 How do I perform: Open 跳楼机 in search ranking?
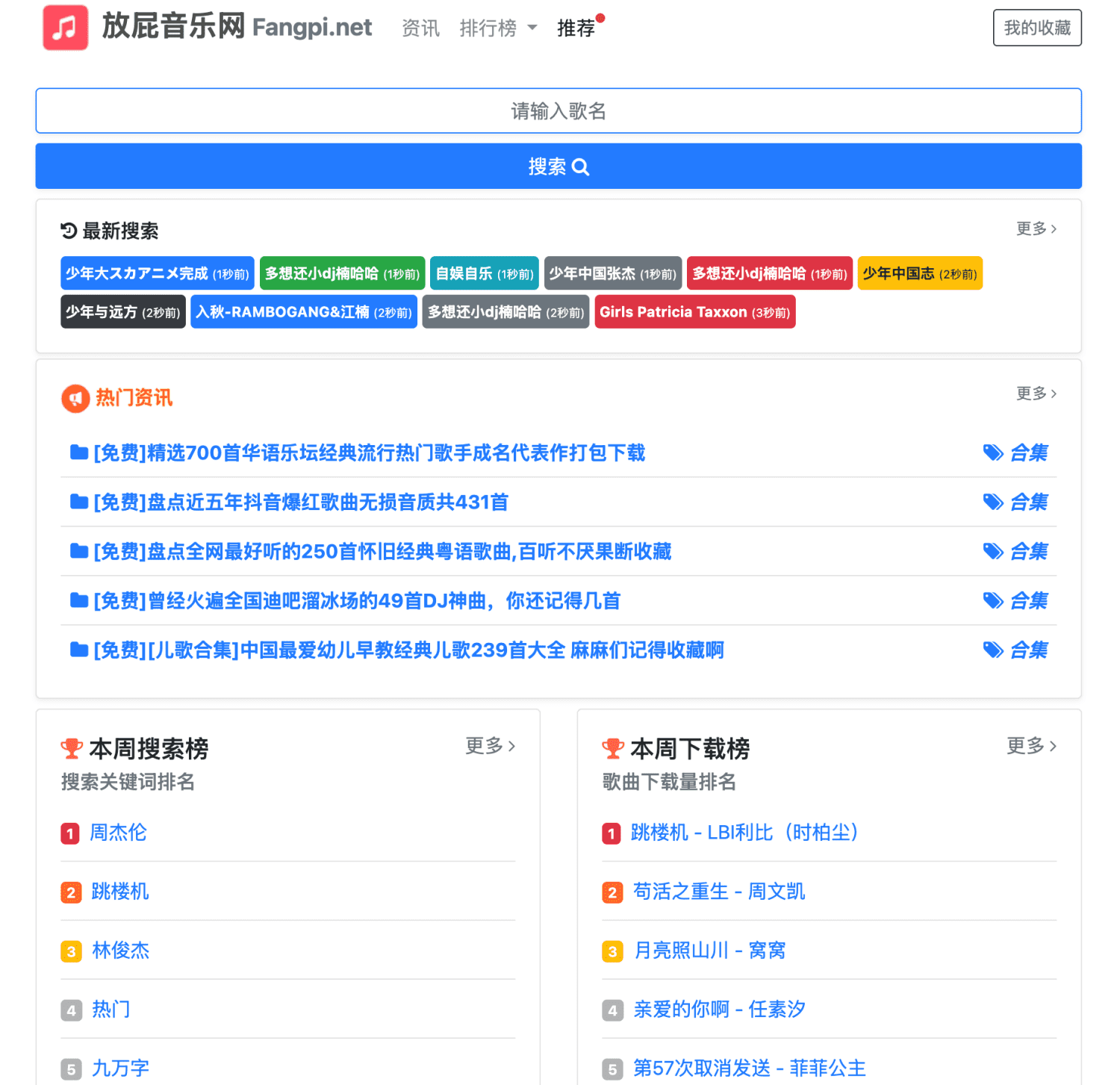click(x=119, y=892)
